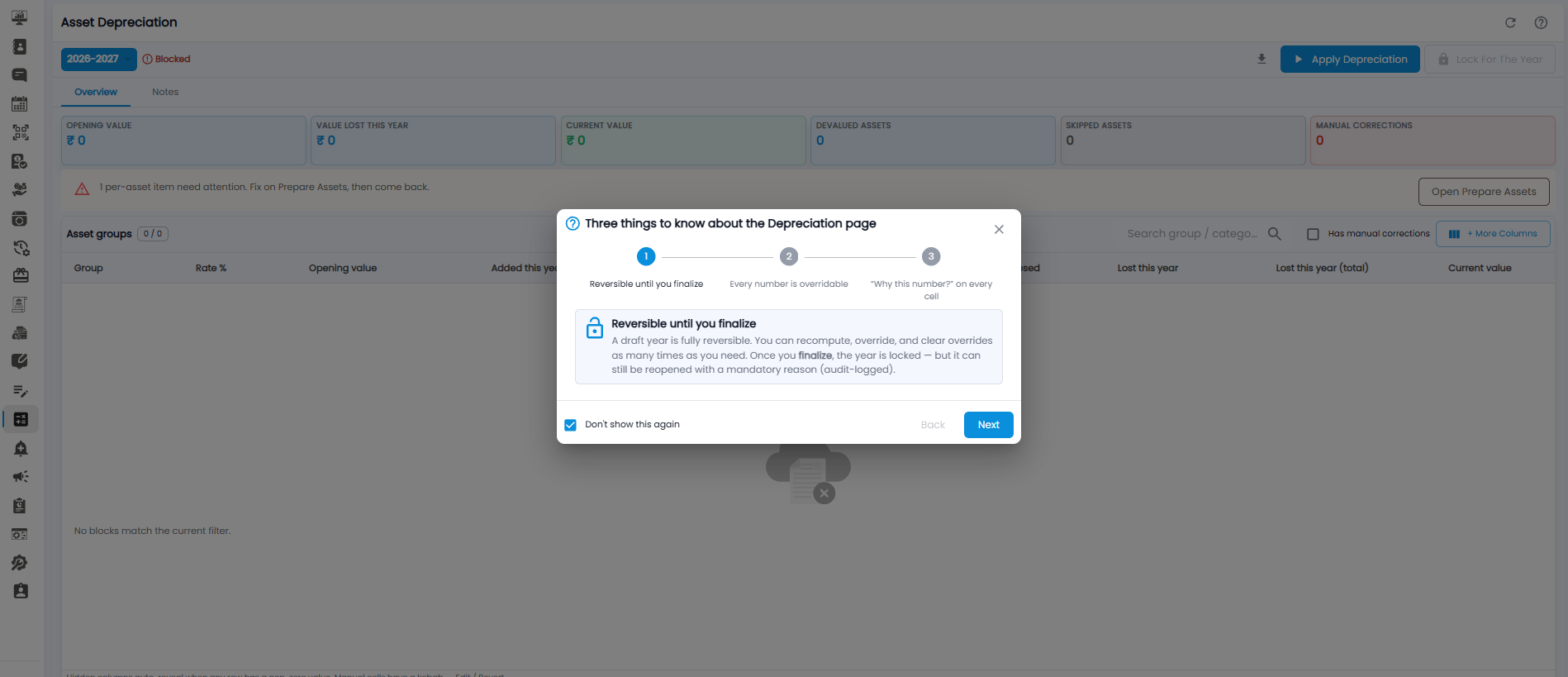The image size is (1568, 677).
Task: Click the Current Value summary card
Action: click(683, 141)
